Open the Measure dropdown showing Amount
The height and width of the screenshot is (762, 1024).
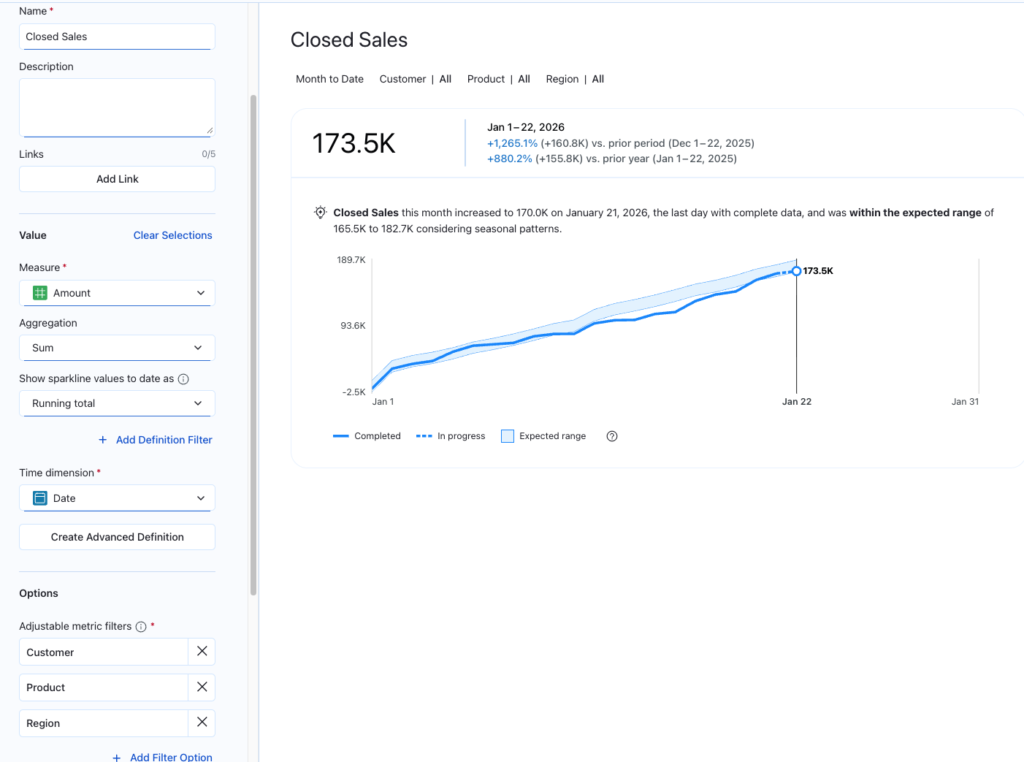pyautogui.click(x=117, y=293)
